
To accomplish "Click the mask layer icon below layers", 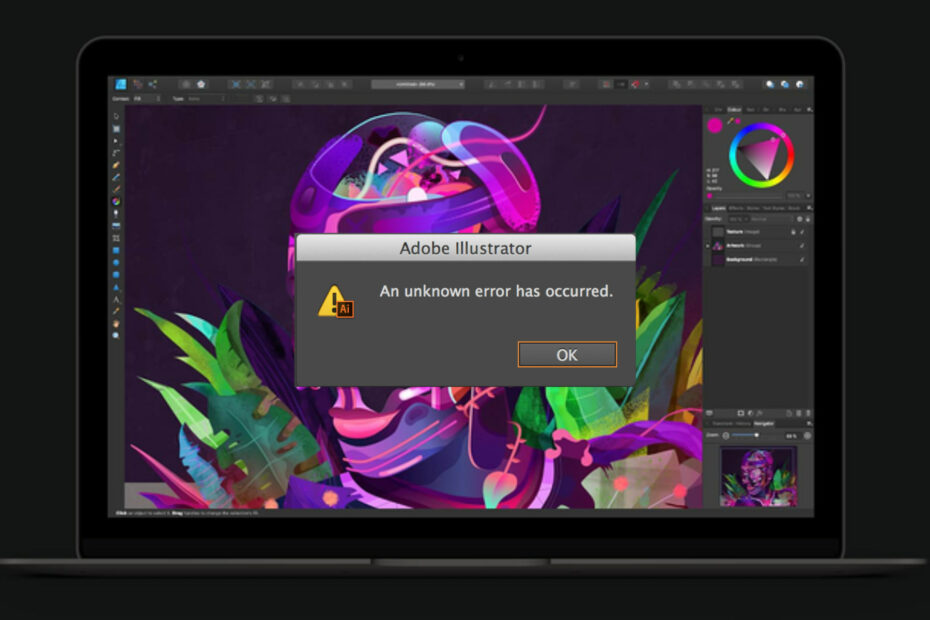I will [740, 413].
